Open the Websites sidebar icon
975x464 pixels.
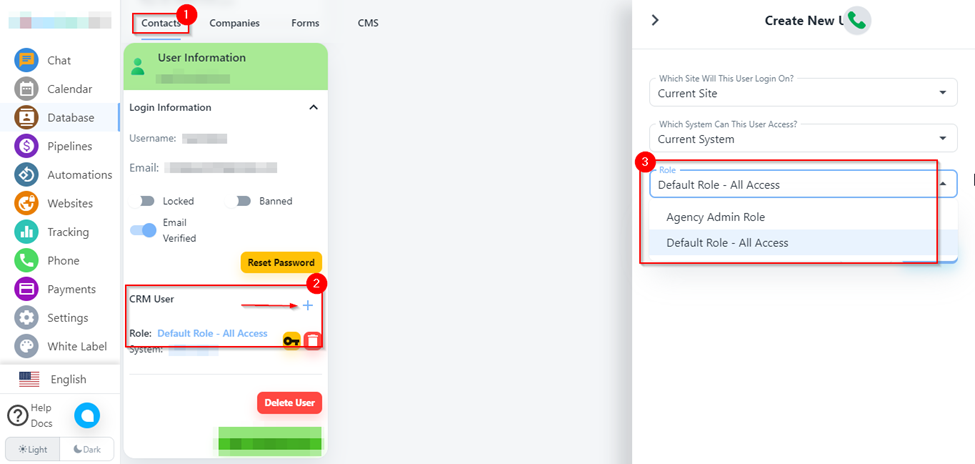pyautogui.click(x=26, y=203)
